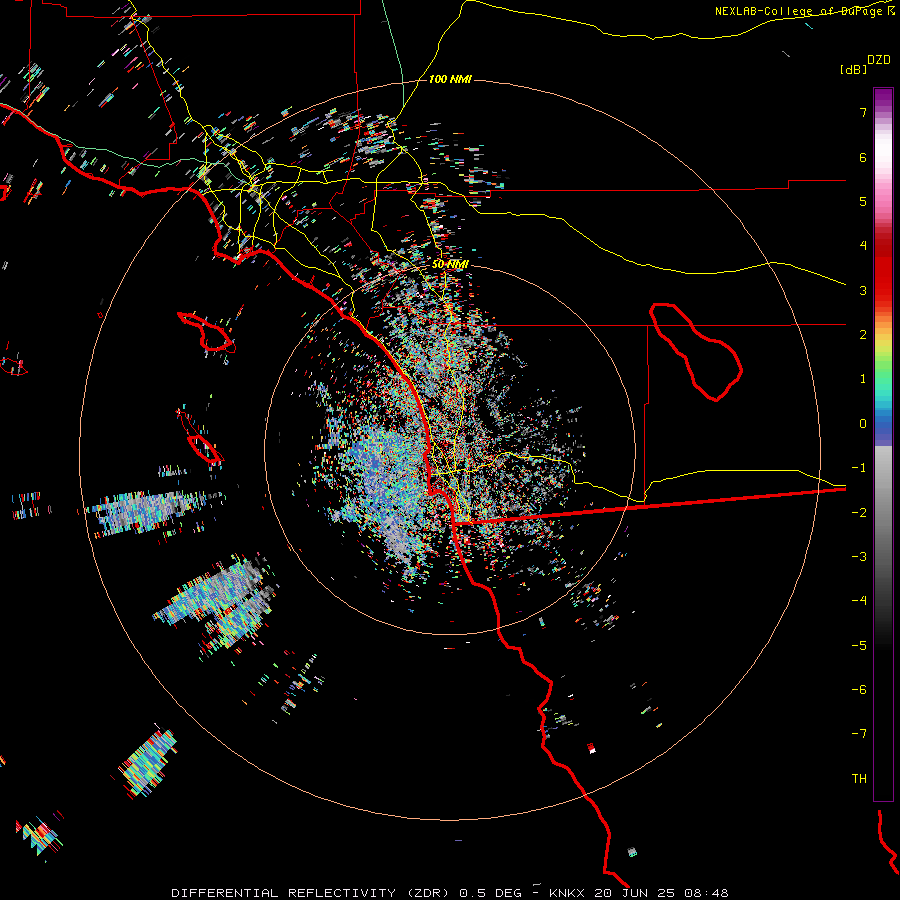The image size is (900, 900).
Task: Click the 4 value on the color scale
Action: tap(863, 246)
